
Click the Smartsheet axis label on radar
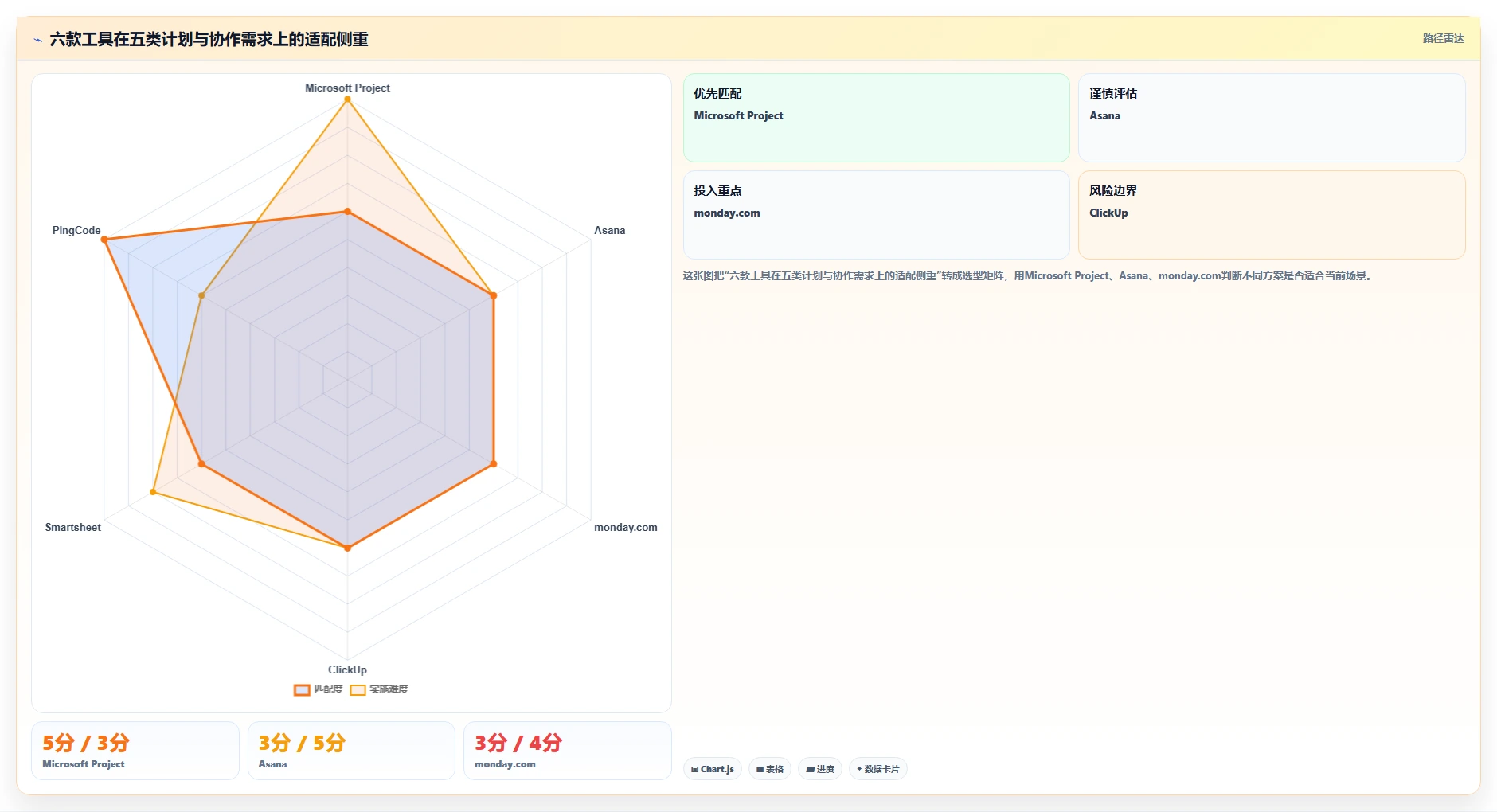coord(73,527)
